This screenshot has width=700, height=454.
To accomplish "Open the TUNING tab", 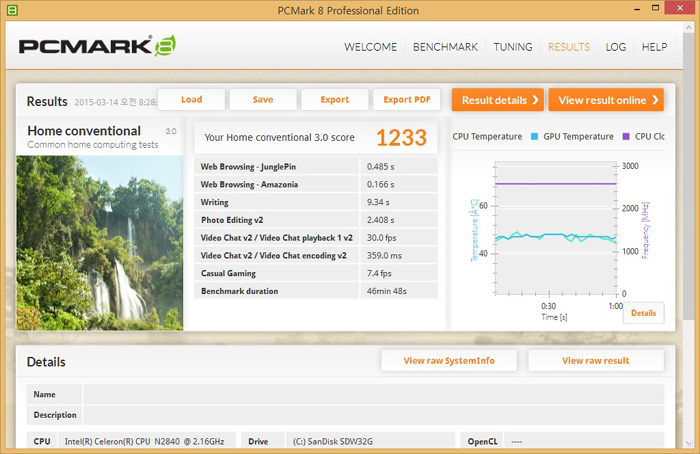I will click(x=512, y=47).
